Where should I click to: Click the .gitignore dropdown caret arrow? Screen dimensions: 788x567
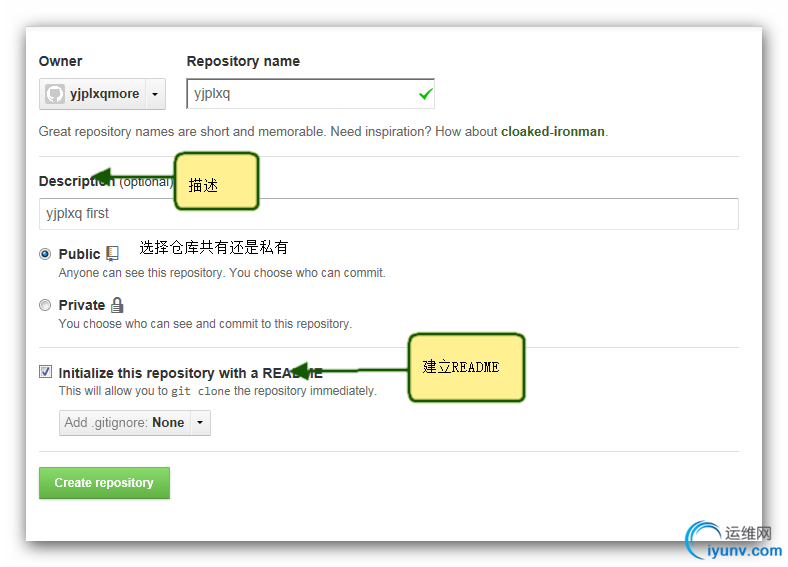(200, 423)
